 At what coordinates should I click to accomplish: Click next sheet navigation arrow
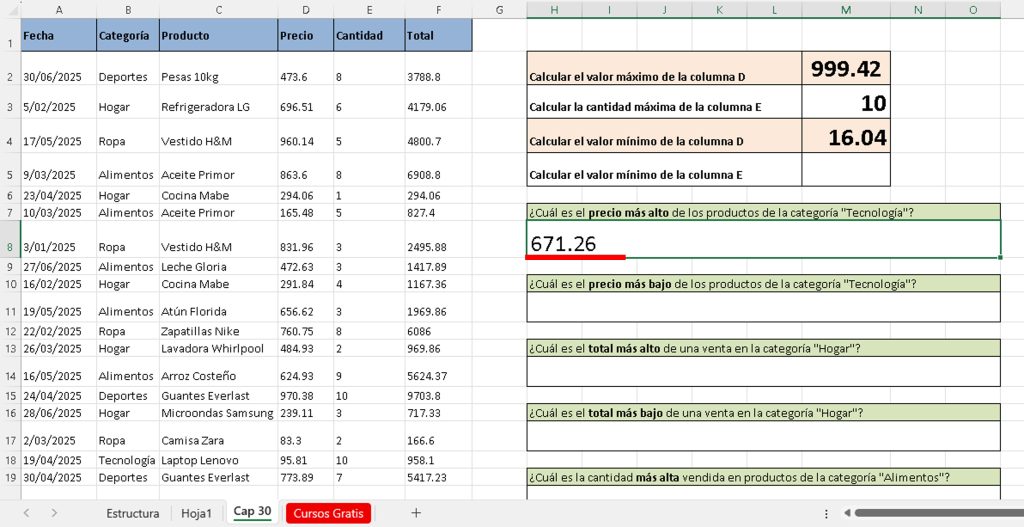click(54, 513)
